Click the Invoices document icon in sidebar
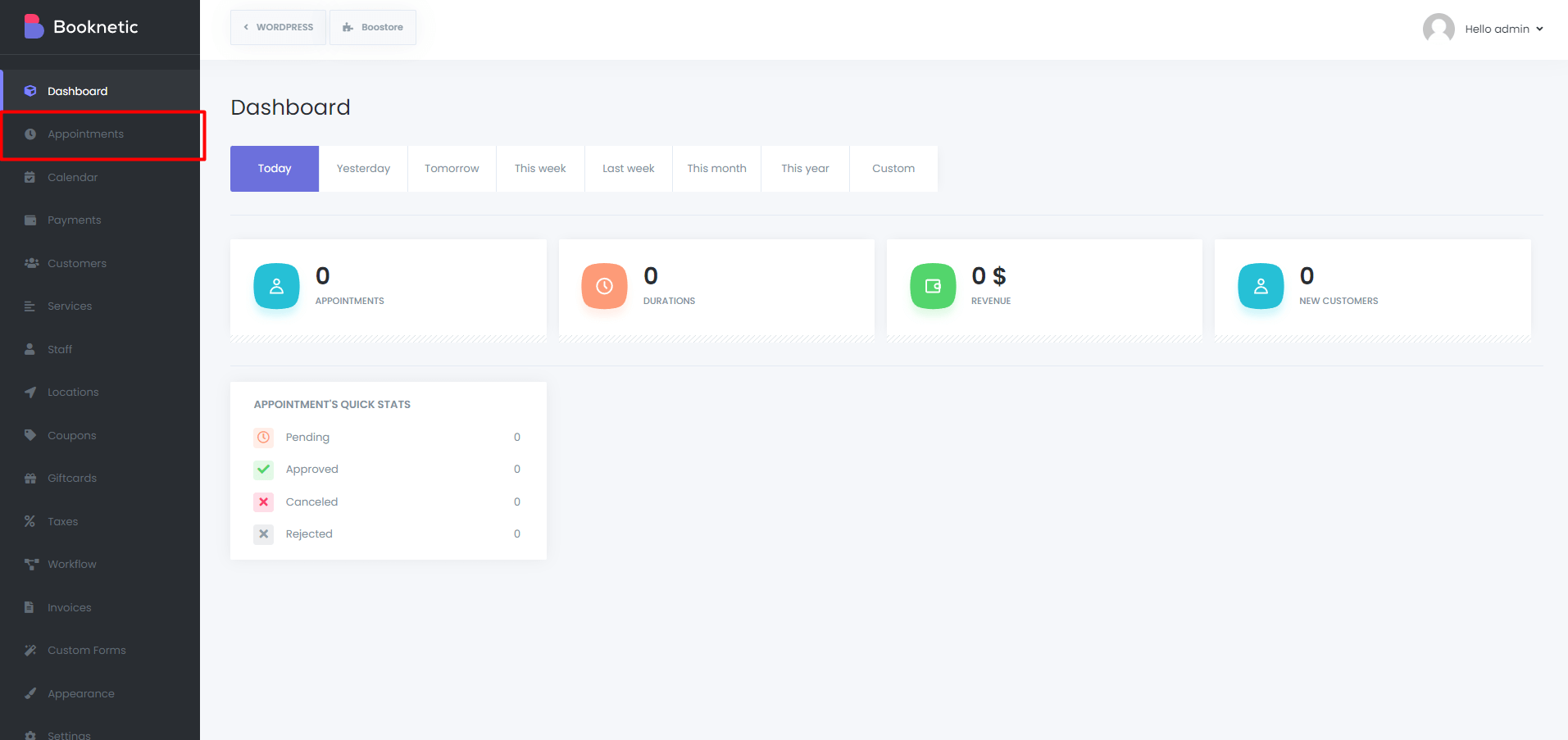1568x740 pixels. 30,607
